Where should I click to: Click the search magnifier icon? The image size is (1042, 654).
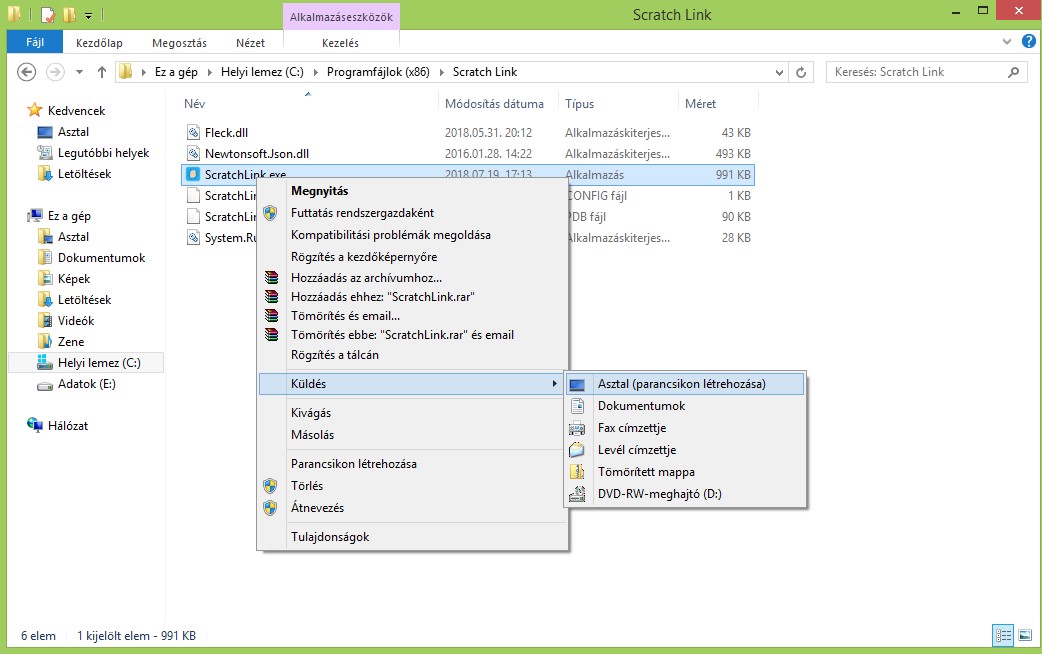1014,72
